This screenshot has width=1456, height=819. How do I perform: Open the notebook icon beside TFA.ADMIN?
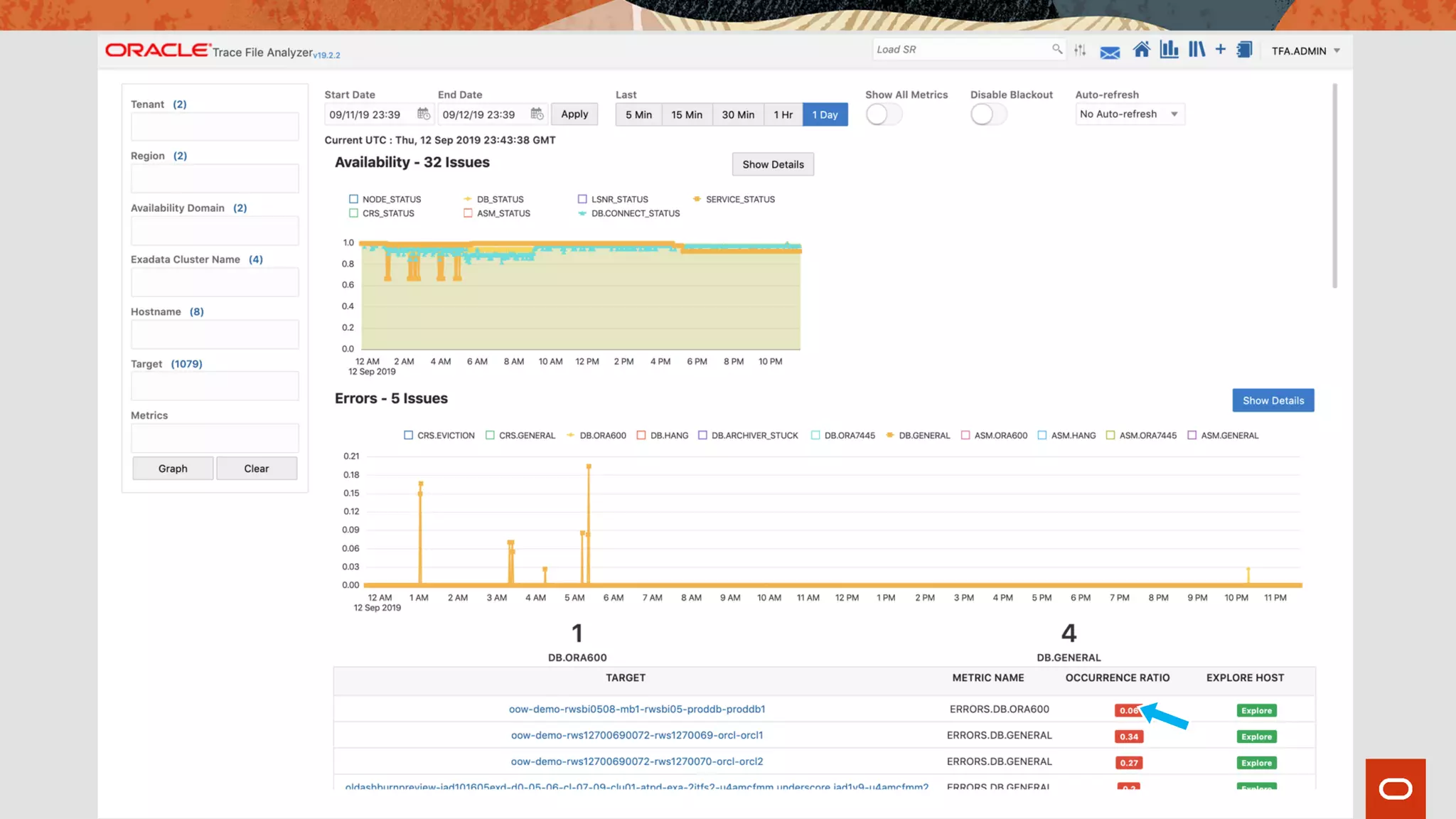(1244, 50)
